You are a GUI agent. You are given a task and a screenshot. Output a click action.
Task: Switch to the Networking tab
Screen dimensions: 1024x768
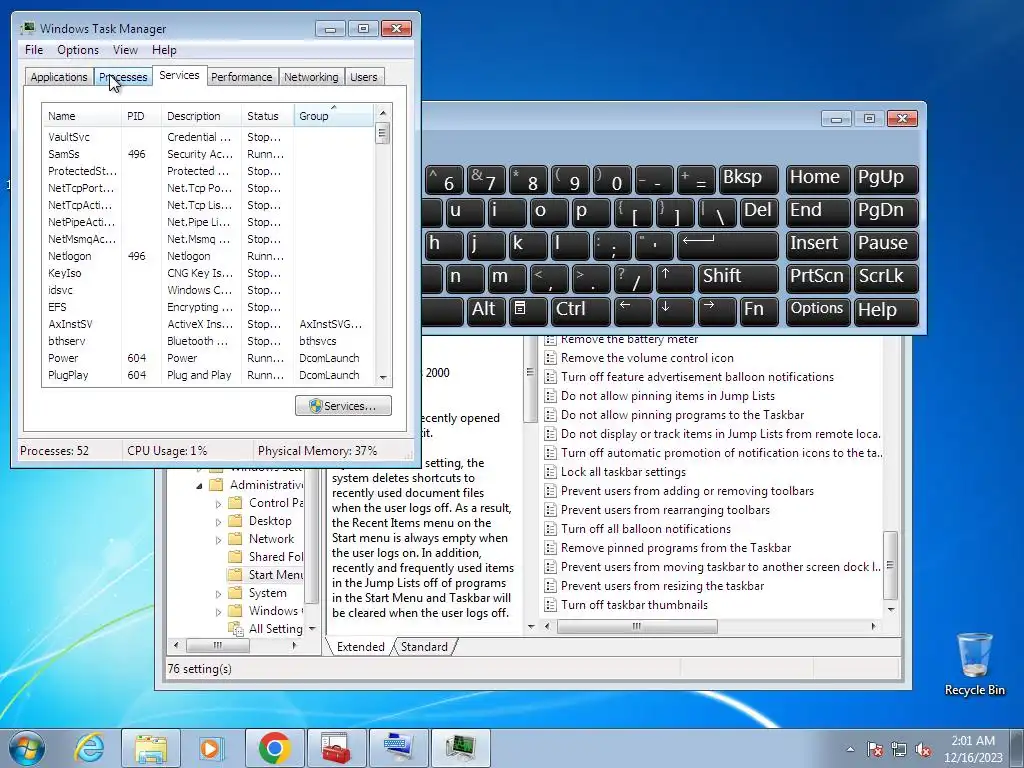[311, 77]
